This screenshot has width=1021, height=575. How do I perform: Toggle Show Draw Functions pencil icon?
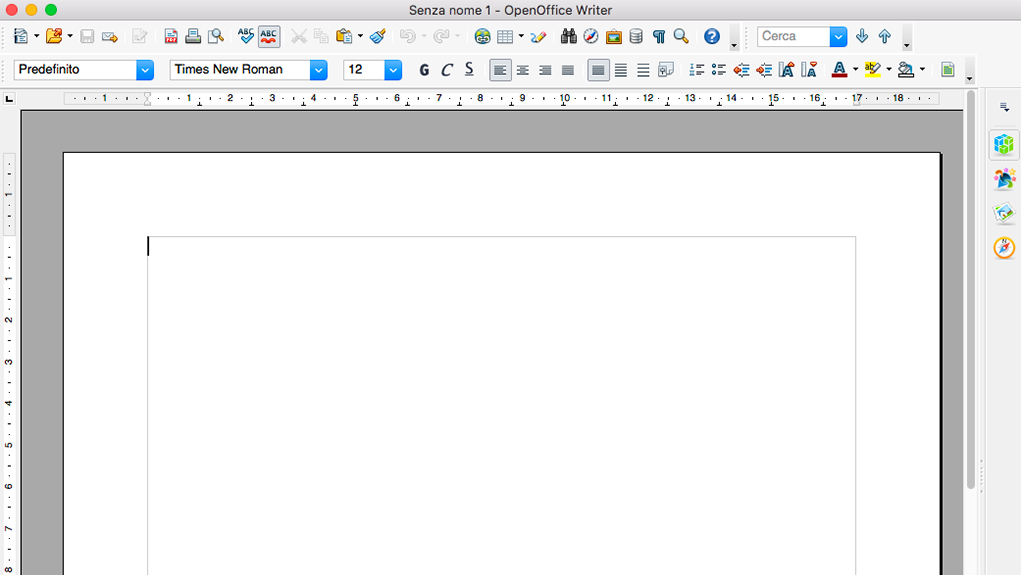pyautogui.click(x=538, y=36)
